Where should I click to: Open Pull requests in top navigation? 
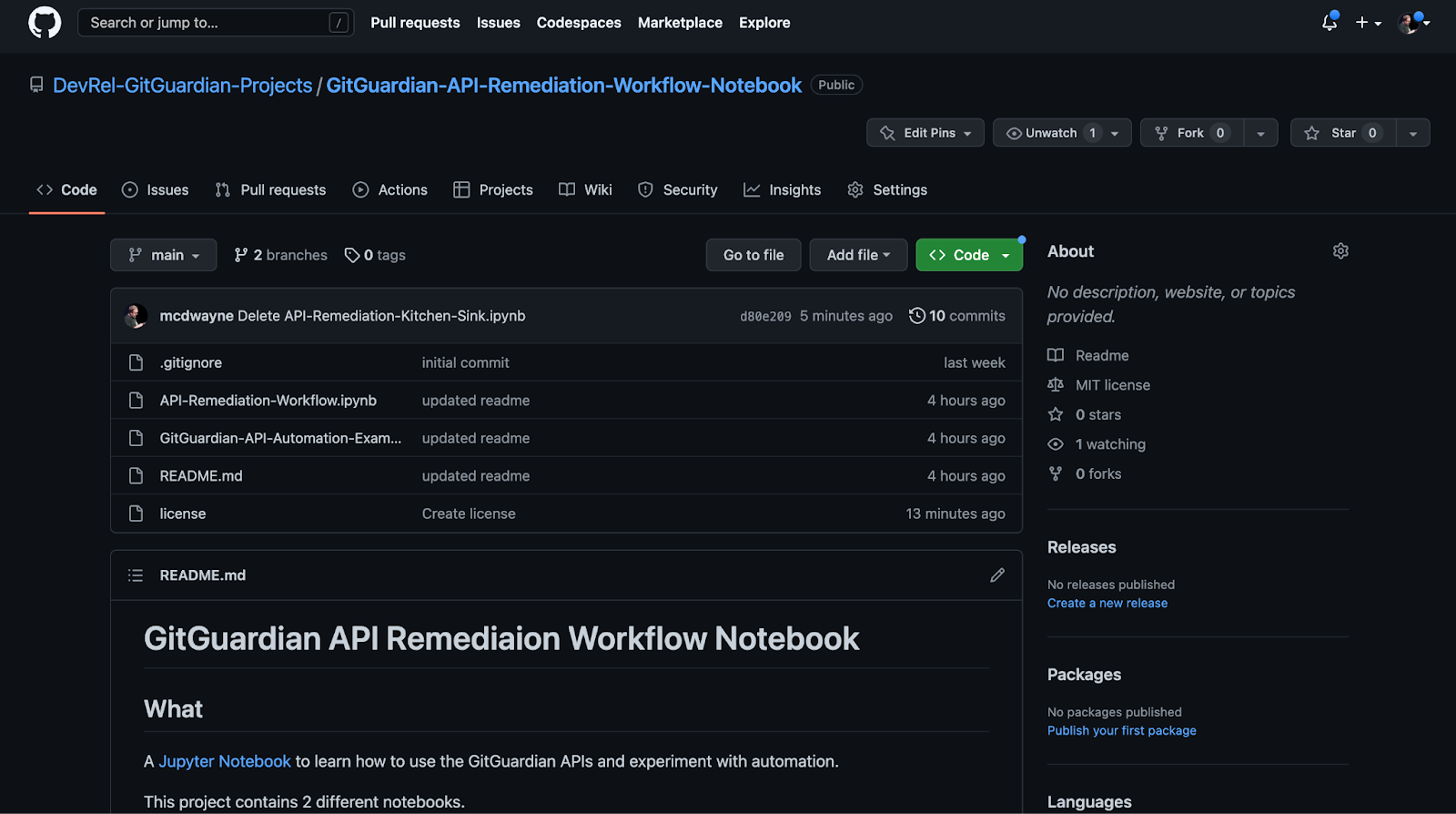coord(415,23)
